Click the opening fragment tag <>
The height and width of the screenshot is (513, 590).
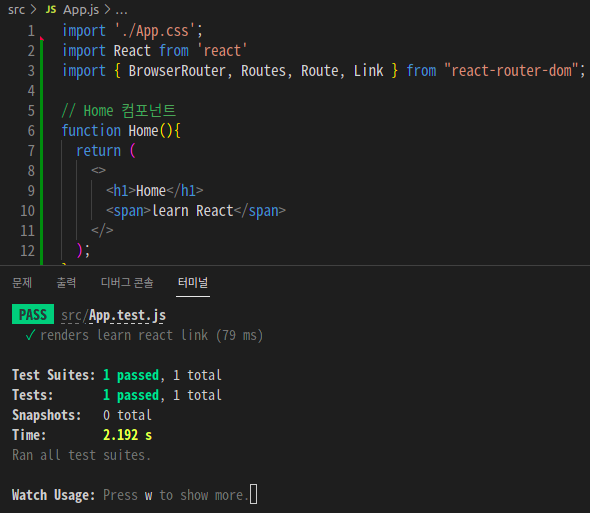coord(98,170)
